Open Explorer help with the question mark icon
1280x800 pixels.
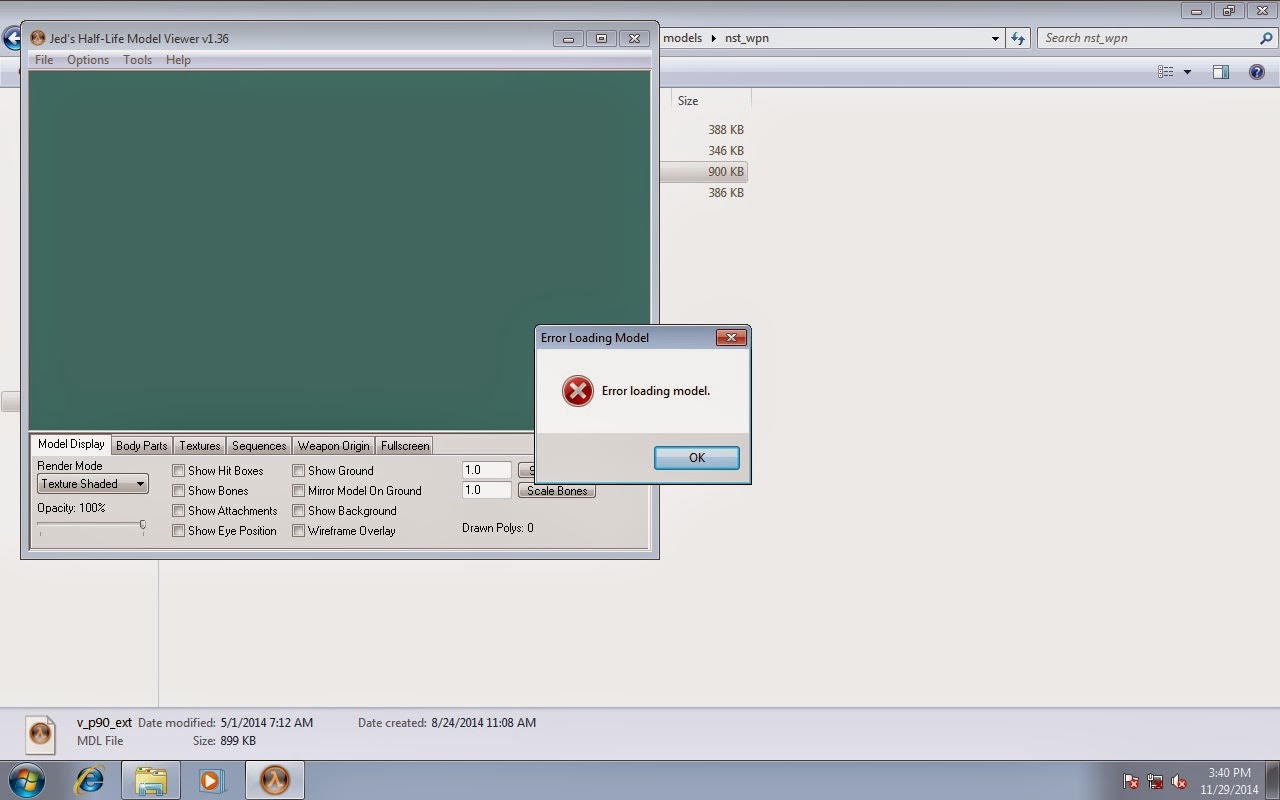(x=1257, y=72)
